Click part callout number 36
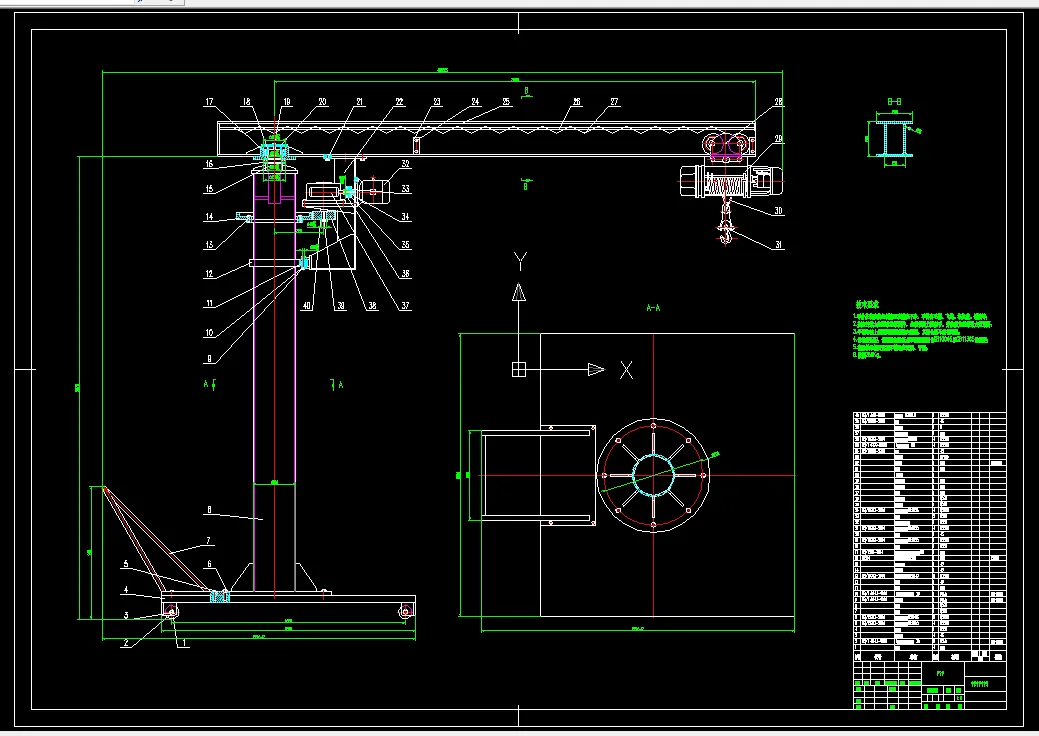The width and height of the screenshot is (1039, 736). point(406,274)
